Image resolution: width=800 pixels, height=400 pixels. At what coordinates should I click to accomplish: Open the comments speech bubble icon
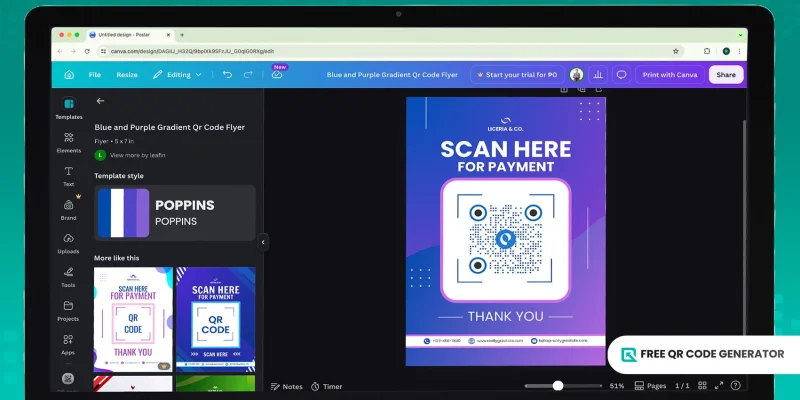pyautogui.click(x=621, y=74)
